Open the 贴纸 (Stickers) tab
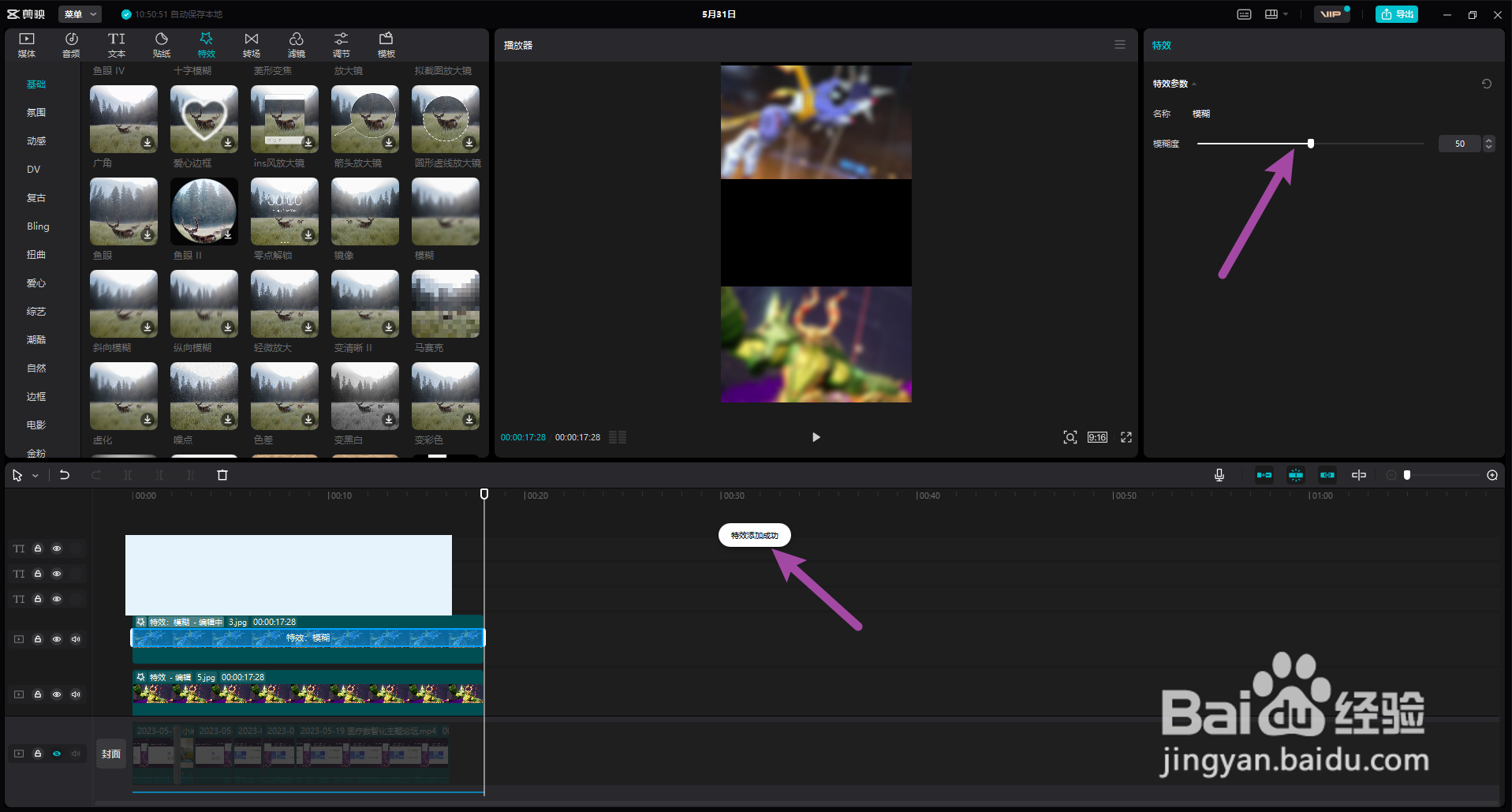1512x812 pixels. [x=162, y=45]
